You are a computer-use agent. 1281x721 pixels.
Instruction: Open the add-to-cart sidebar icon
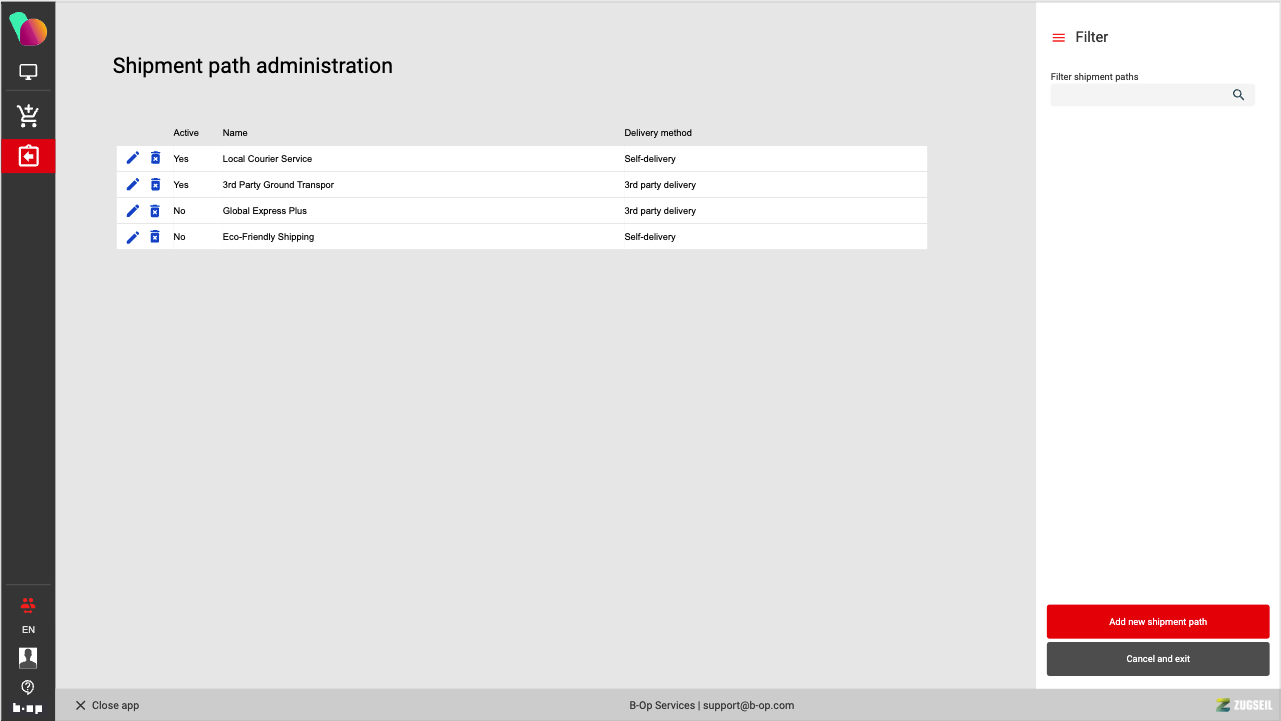pyautogui.click(x=28, y=116)
